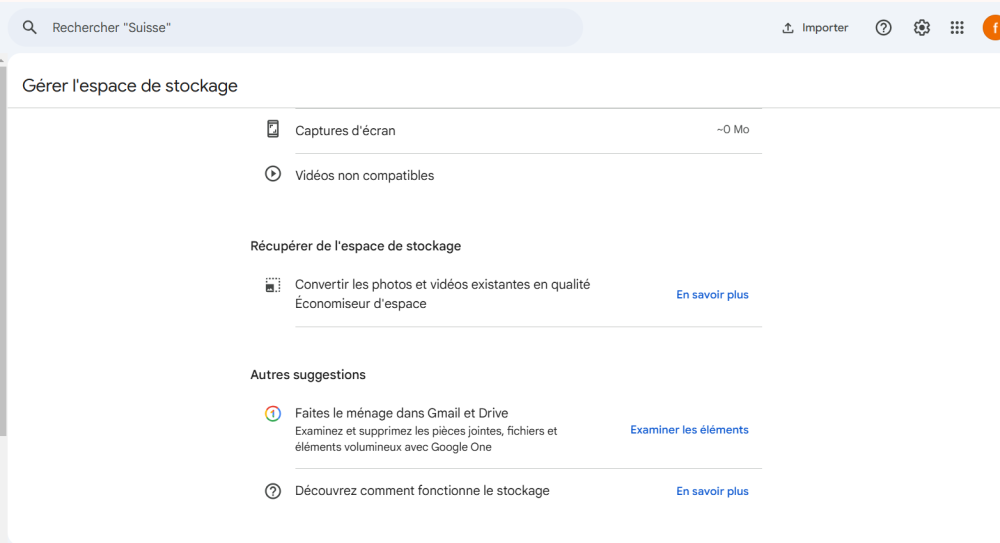Click the Google One colored icon

tap(273, 413)
